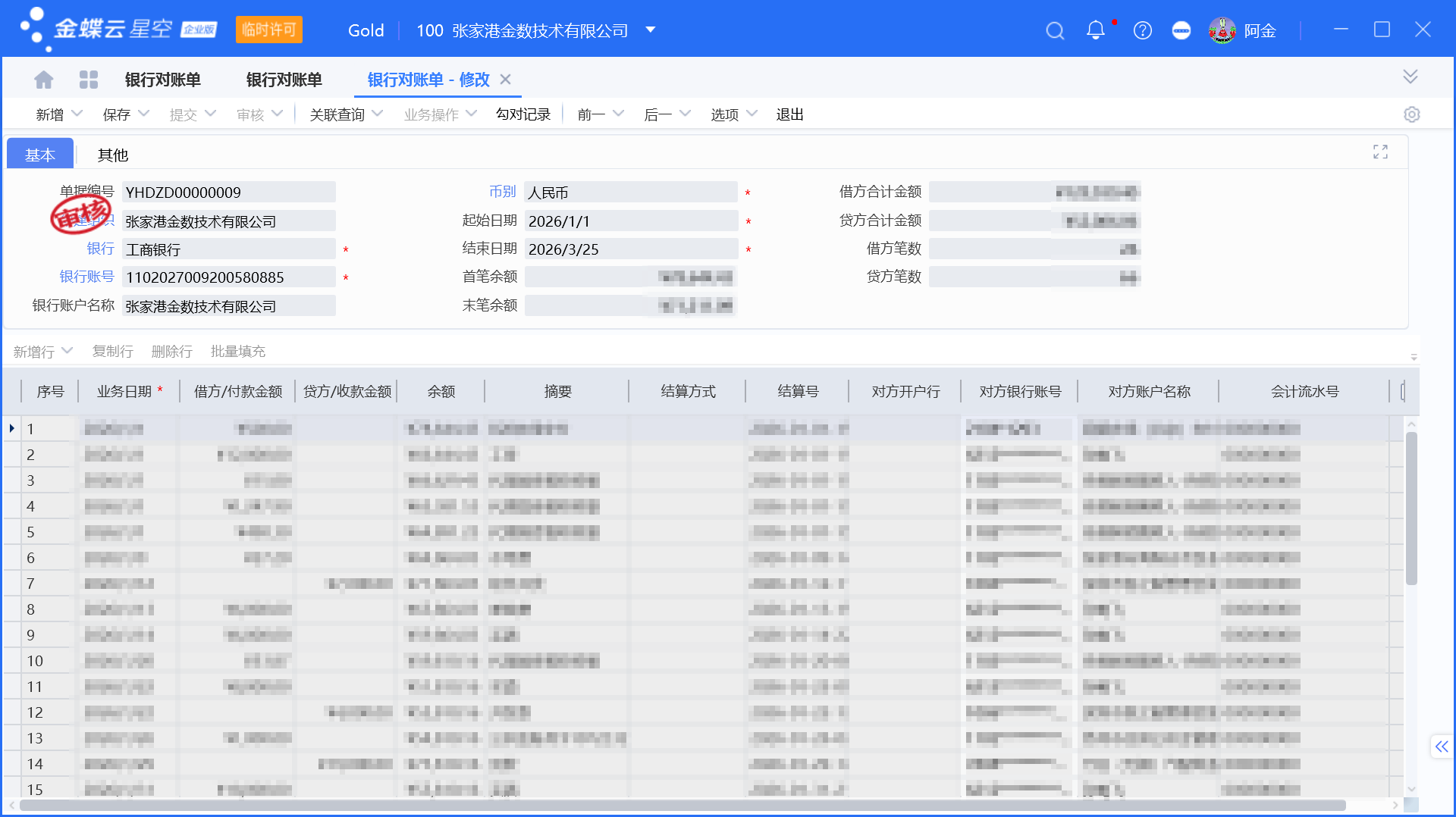Click the Kingdee cloud logo
The width and height of the screenshot is (1456, 817).
(118, 30)
